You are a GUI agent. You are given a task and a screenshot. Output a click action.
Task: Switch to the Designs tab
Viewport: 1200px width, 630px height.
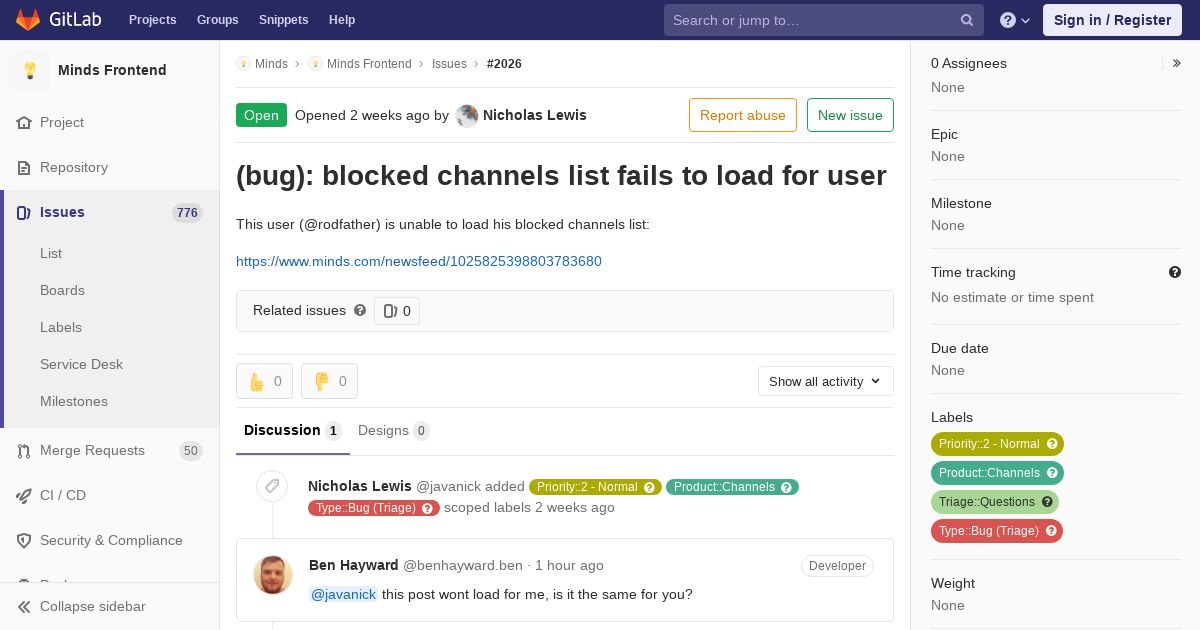[x=393, y=430]
